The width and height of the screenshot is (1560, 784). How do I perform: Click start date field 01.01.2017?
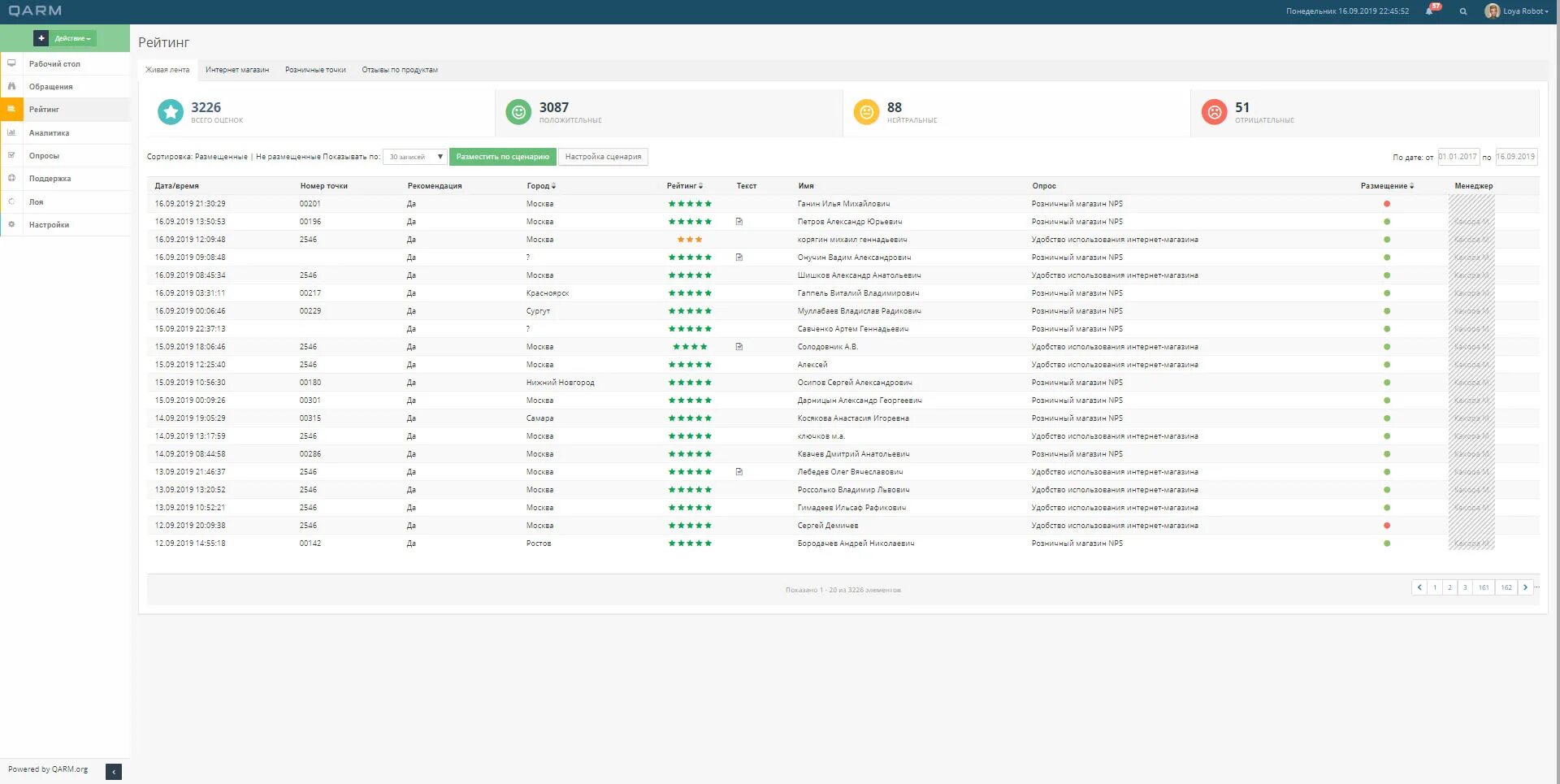(1458, 157)
